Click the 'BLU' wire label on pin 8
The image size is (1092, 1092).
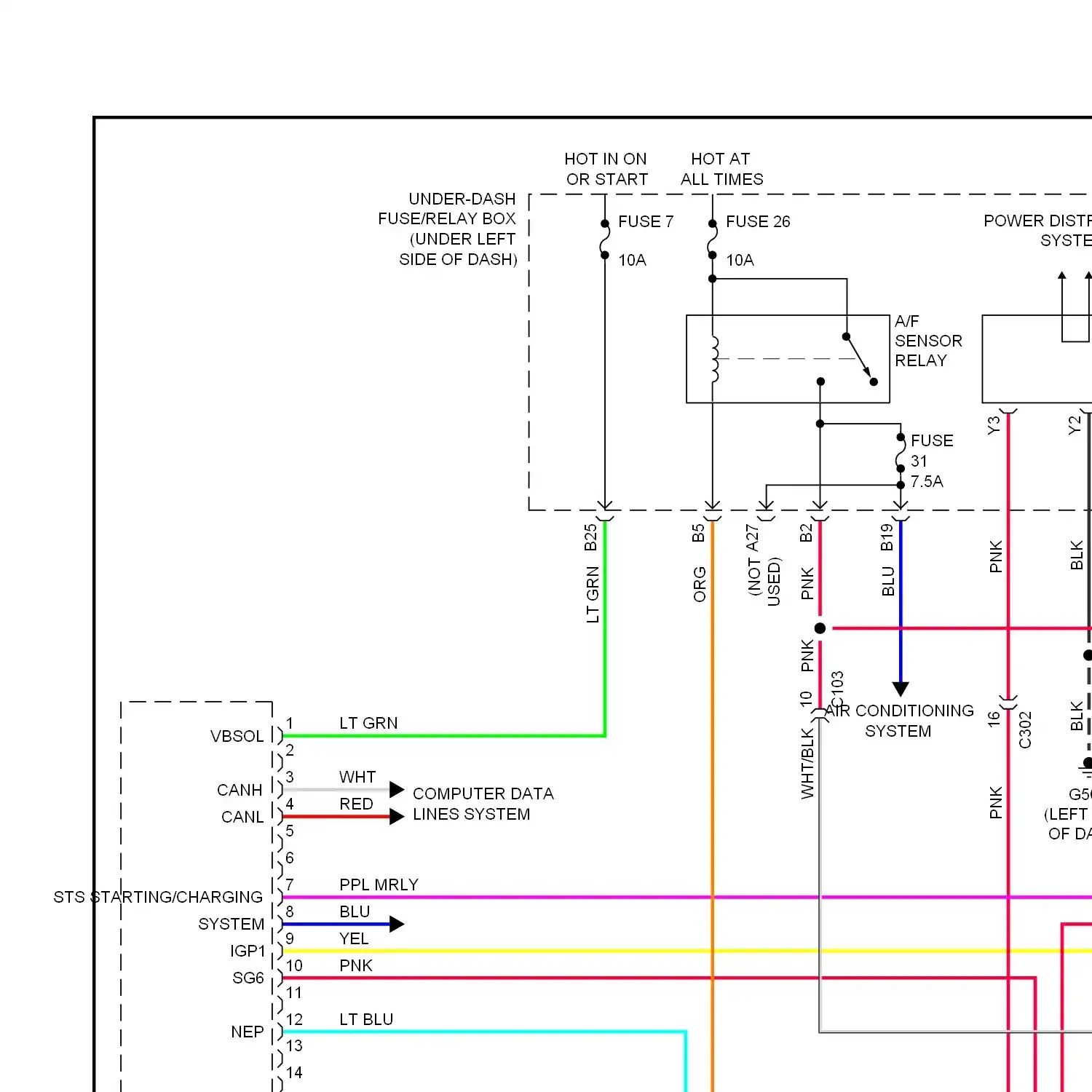[x=355, y=911]
